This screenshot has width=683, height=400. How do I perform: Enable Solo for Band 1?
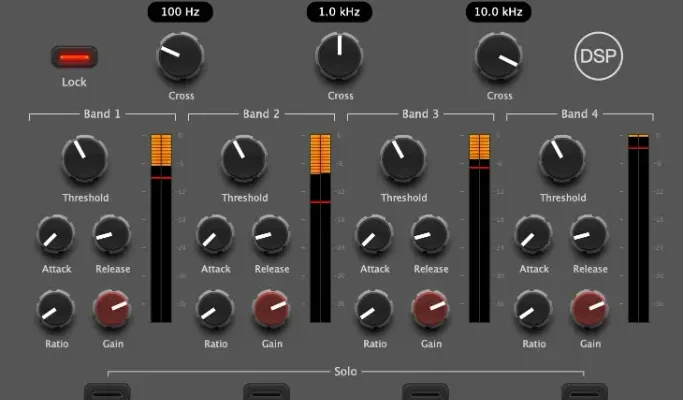[107, 392]
